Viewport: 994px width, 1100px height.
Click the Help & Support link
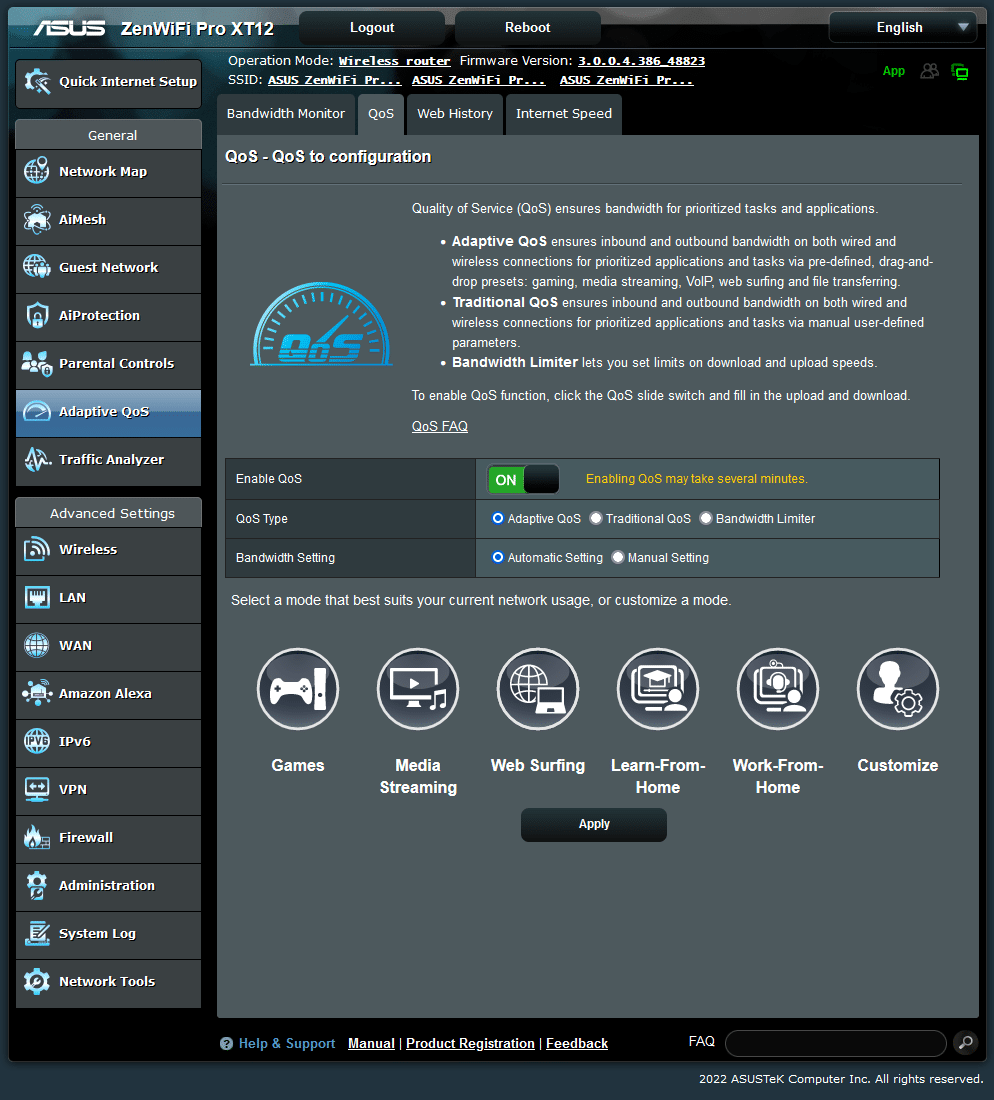(287, 1043)
